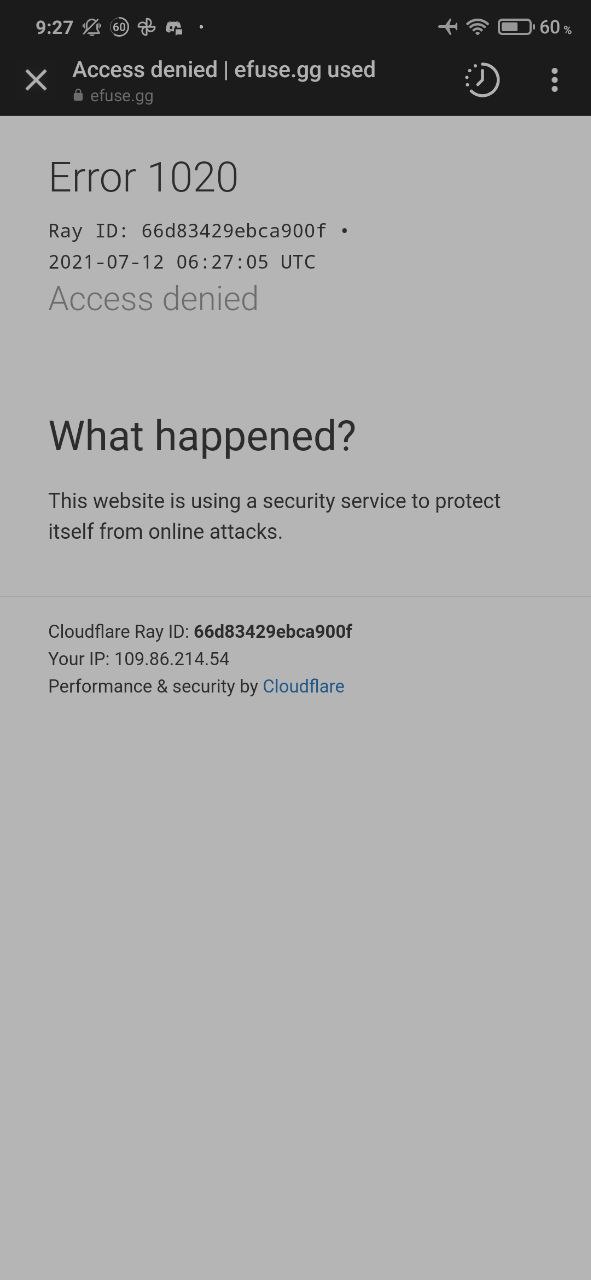Open the Cloudflare link
Screen dimensions: 591x1280
click(x=303, y=686)
